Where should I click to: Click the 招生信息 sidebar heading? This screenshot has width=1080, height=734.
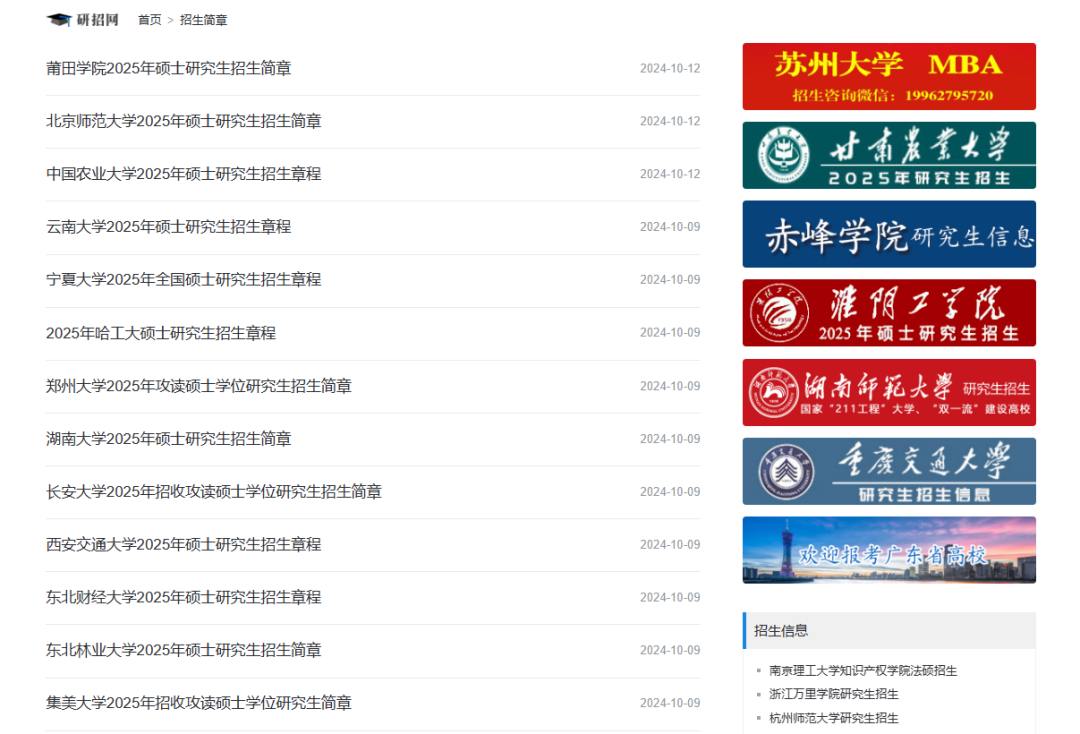(x=781, y=631)
